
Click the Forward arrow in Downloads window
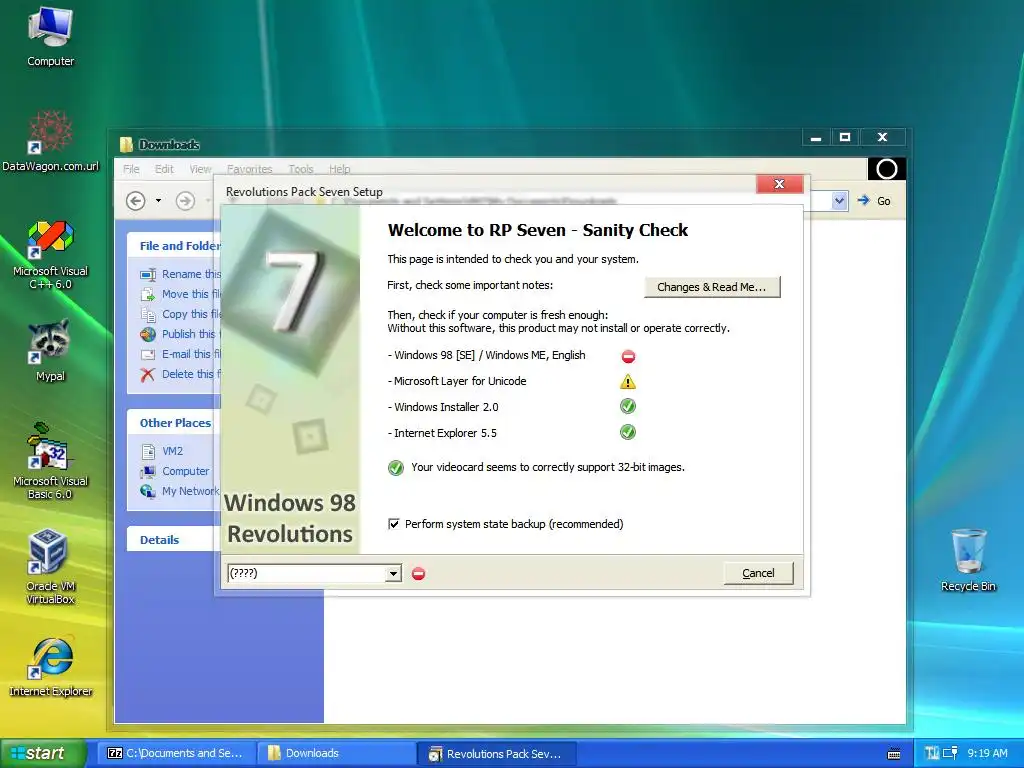tap(185, 200)
